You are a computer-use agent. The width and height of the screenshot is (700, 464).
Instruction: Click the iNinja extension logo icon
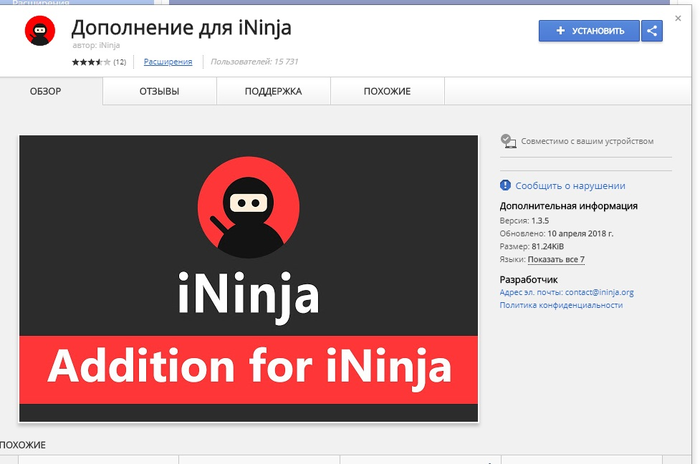tap(40, 30)
